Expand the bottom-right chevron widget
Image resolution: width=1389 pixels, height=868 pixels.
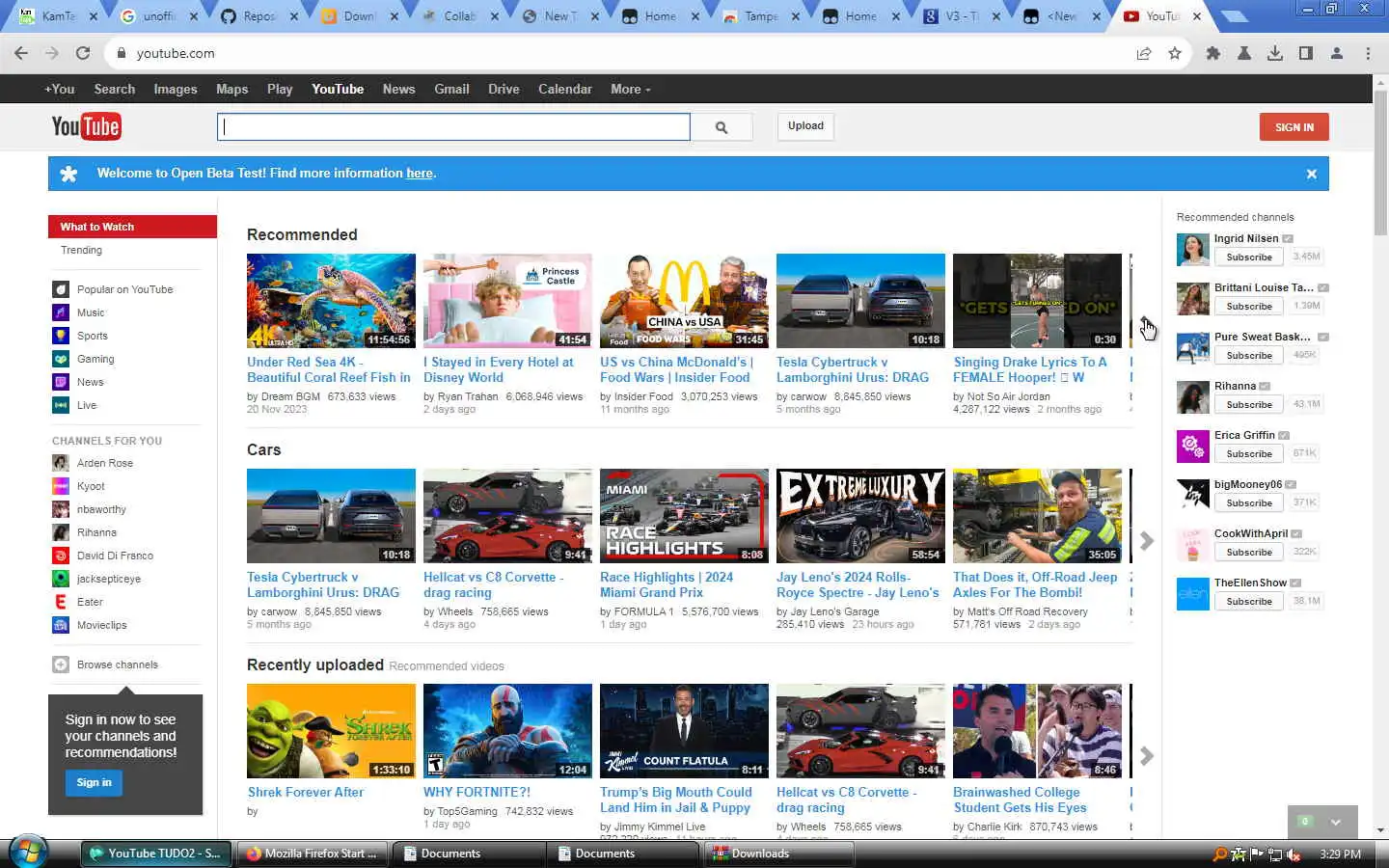tap(1336, 822)
